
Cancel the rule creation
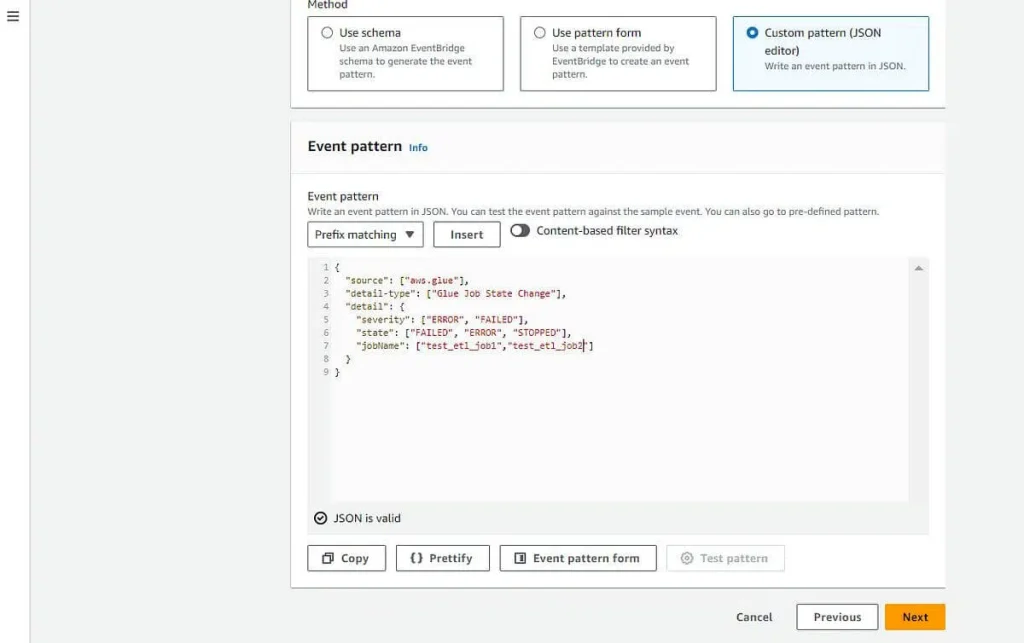(x=754, y=617)
